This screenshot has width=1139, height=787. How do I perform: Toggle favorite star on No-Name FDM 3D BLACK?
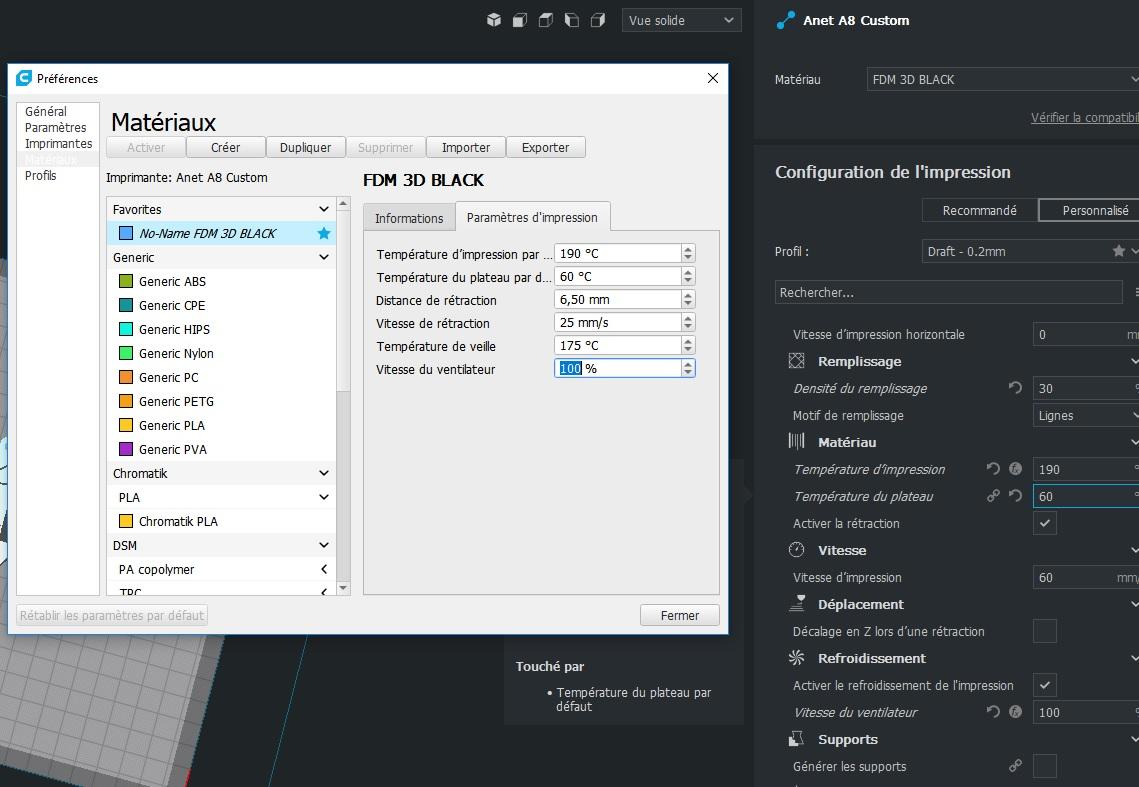click(x=324, y=233)
